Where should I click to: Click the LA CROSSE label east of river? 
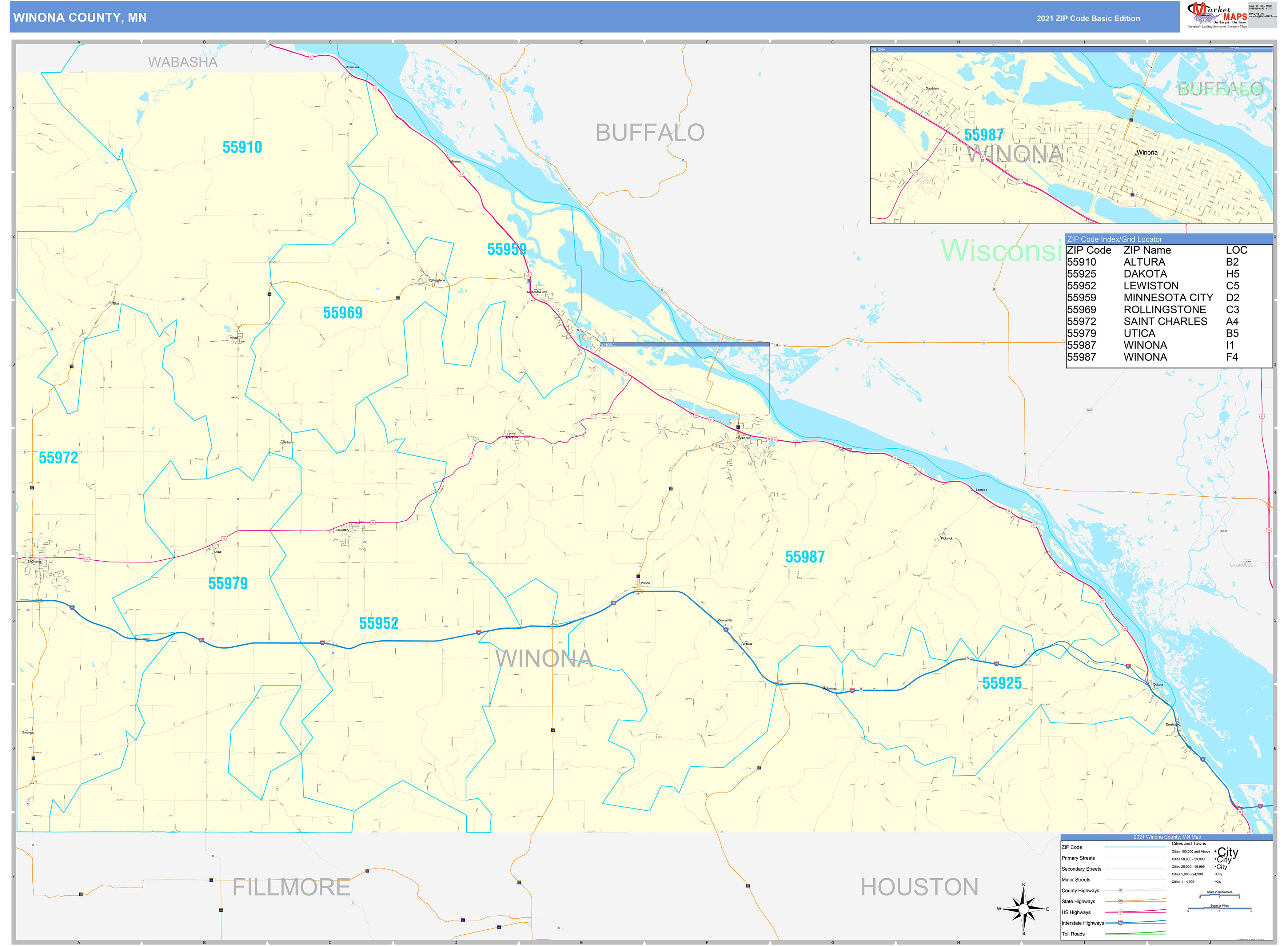1241,565
